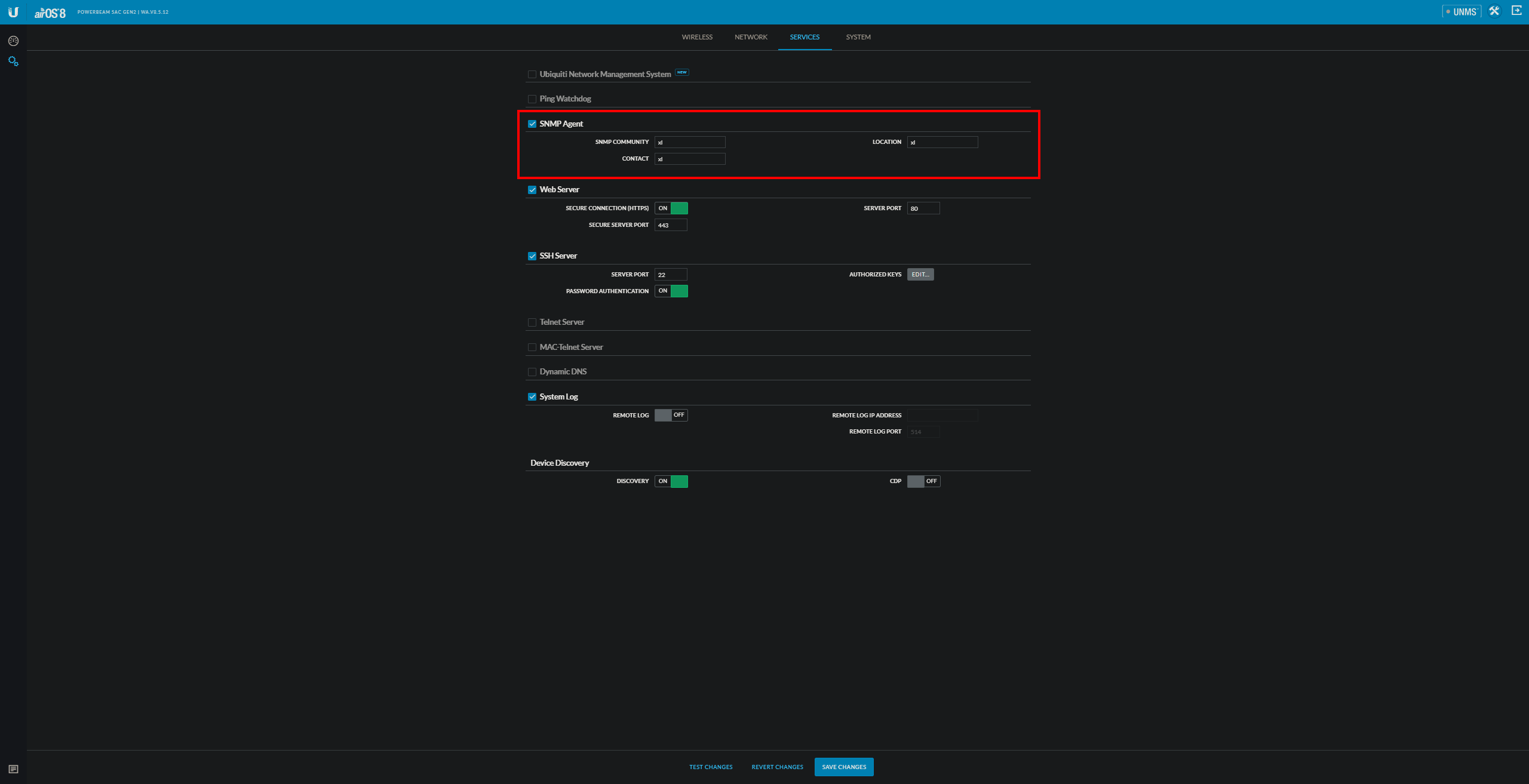This screenshot has width=1529, height=784.
Task: Enable the Ping Watchdog checkbox
Action: (532, 99)
